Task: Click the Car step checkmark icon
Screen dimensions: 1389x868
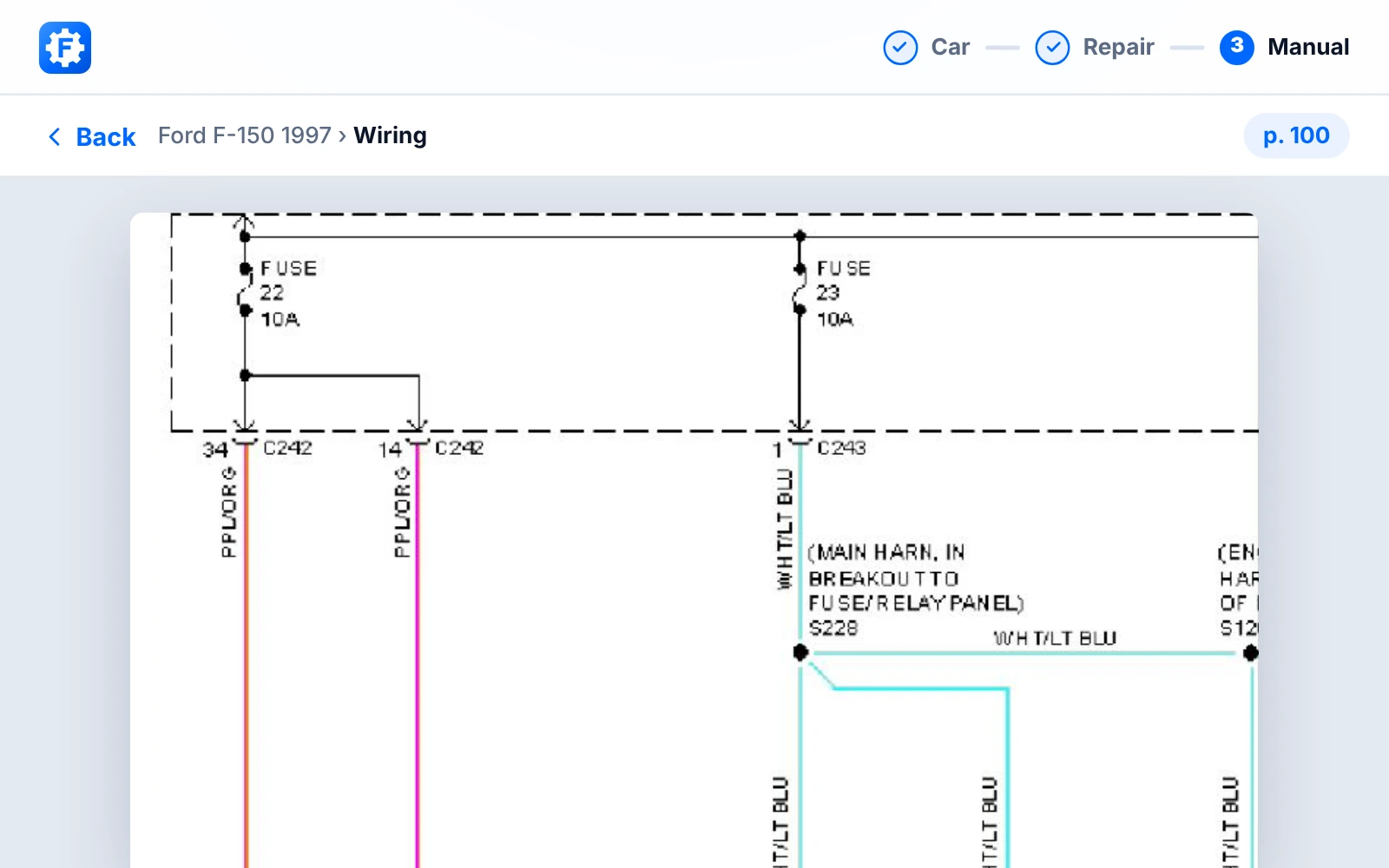Action: click(900, 48)
